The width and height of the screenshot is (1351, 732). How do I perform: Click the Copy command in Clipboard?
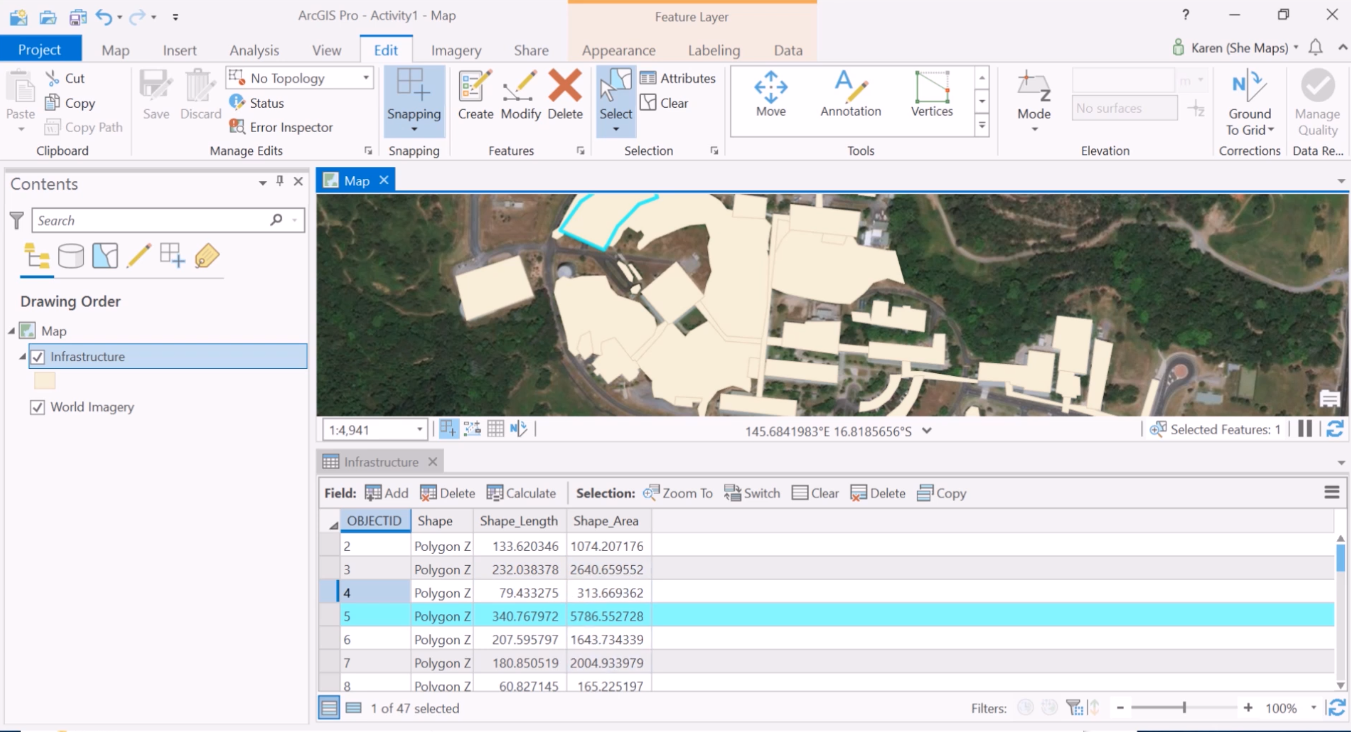pyautogui.click(x=70, y=103)
